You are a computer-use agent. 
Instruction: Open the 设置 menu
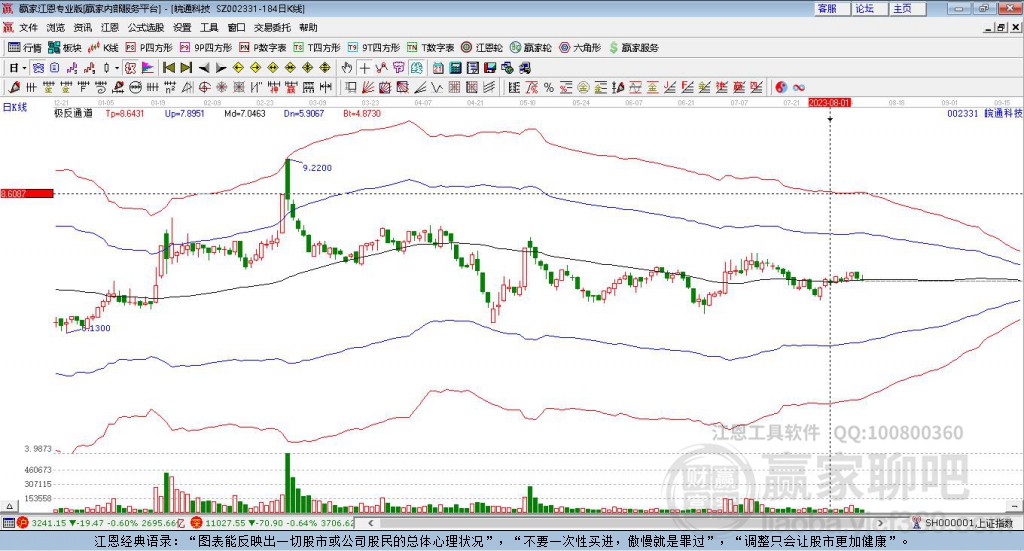point(182,27)
